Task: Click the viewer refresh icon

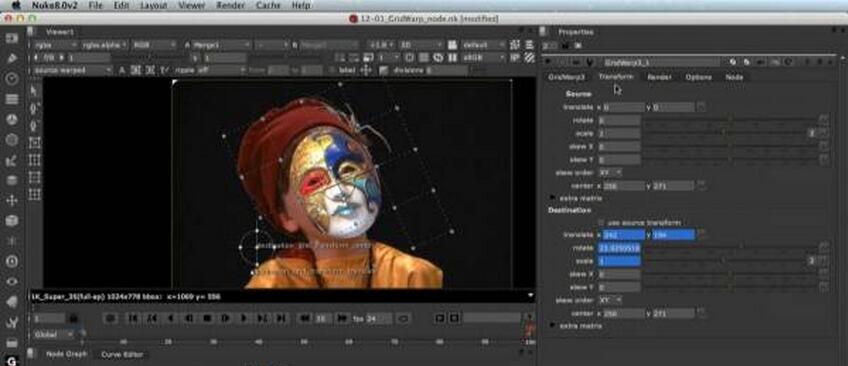Action: [x=409, y=57]
